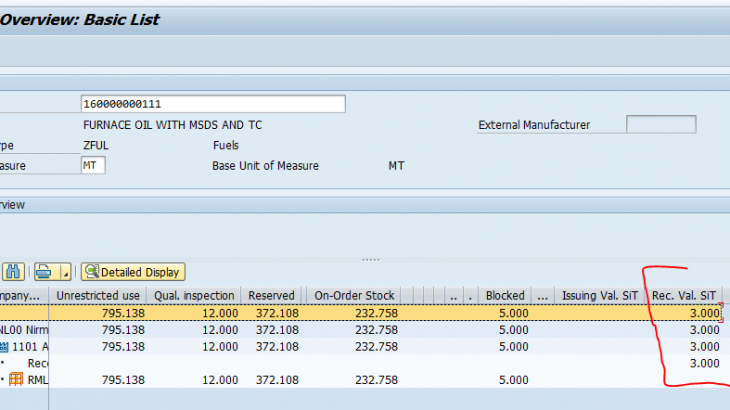Viewport: 730px width, 410px height.
Task: Click 795.138 in the NL00 Nirm row
Action: pyautogui.click(x=123, y=330)
